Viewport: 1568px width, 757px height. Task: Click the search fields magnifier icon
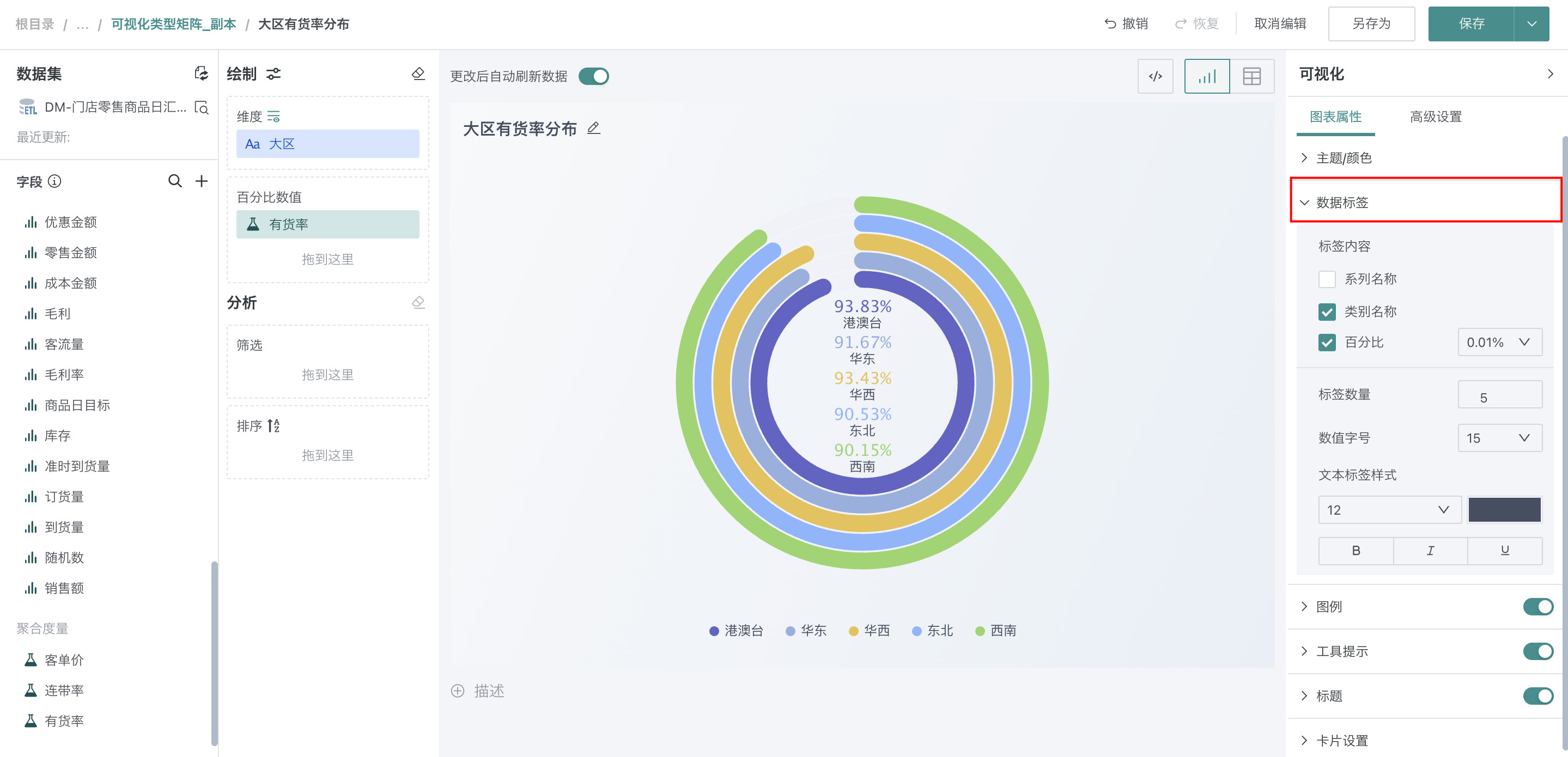pyautogui.click(x=175, y=181)
